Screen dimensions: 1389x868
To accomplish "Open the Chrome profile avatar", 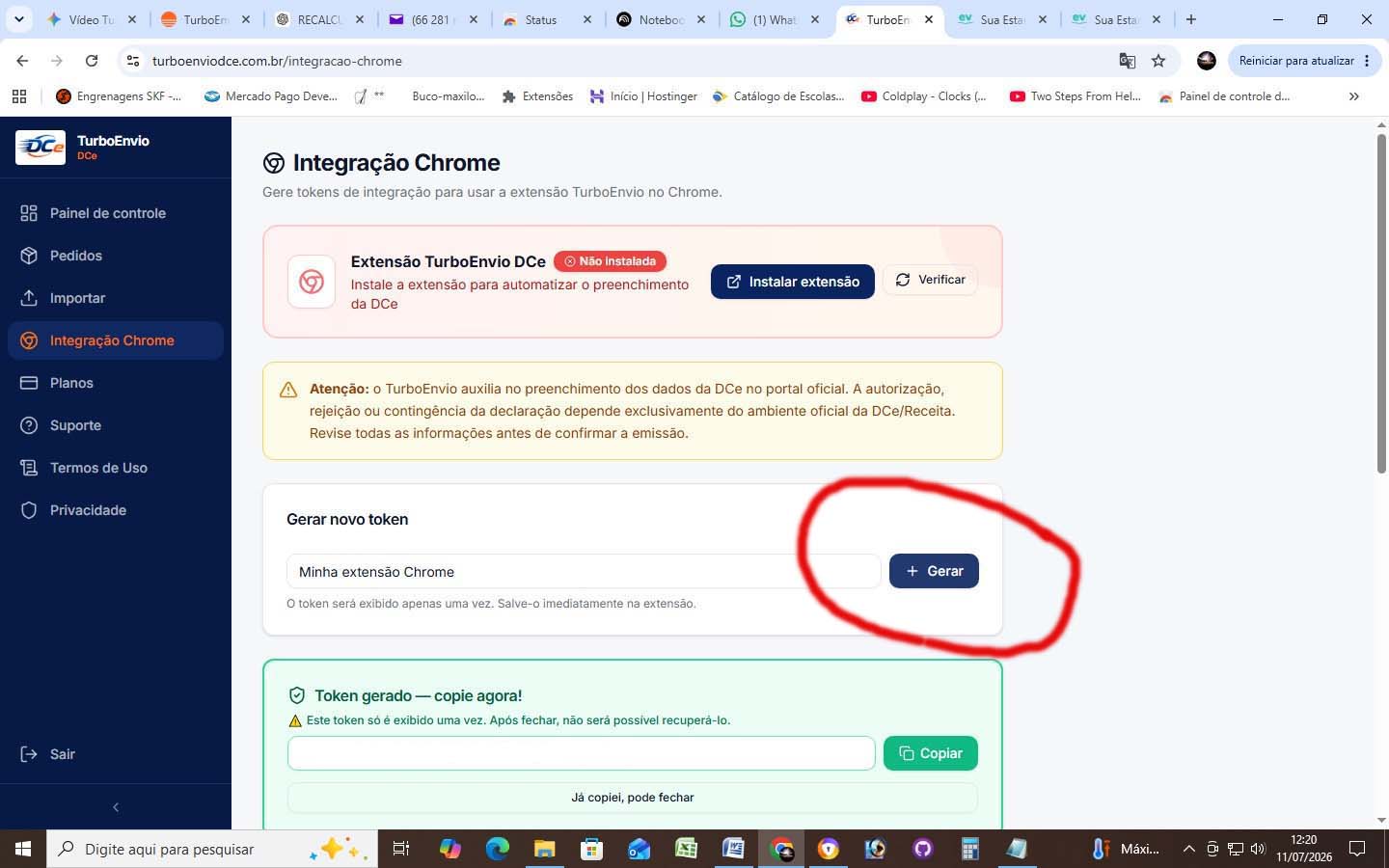I will 1206,61.
